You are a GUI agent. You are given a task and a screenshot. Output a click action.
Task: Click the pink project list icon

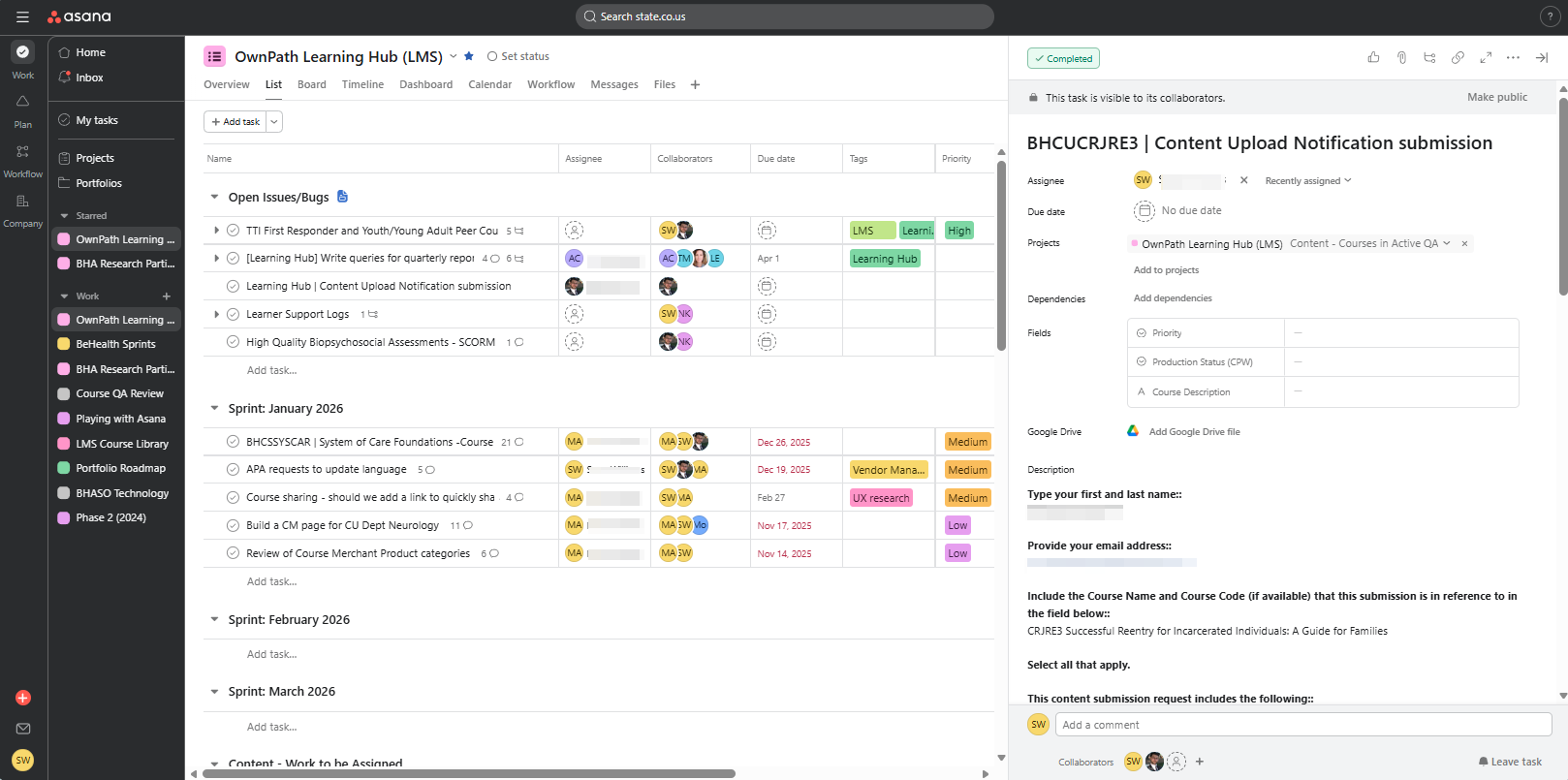coord(215,56)
